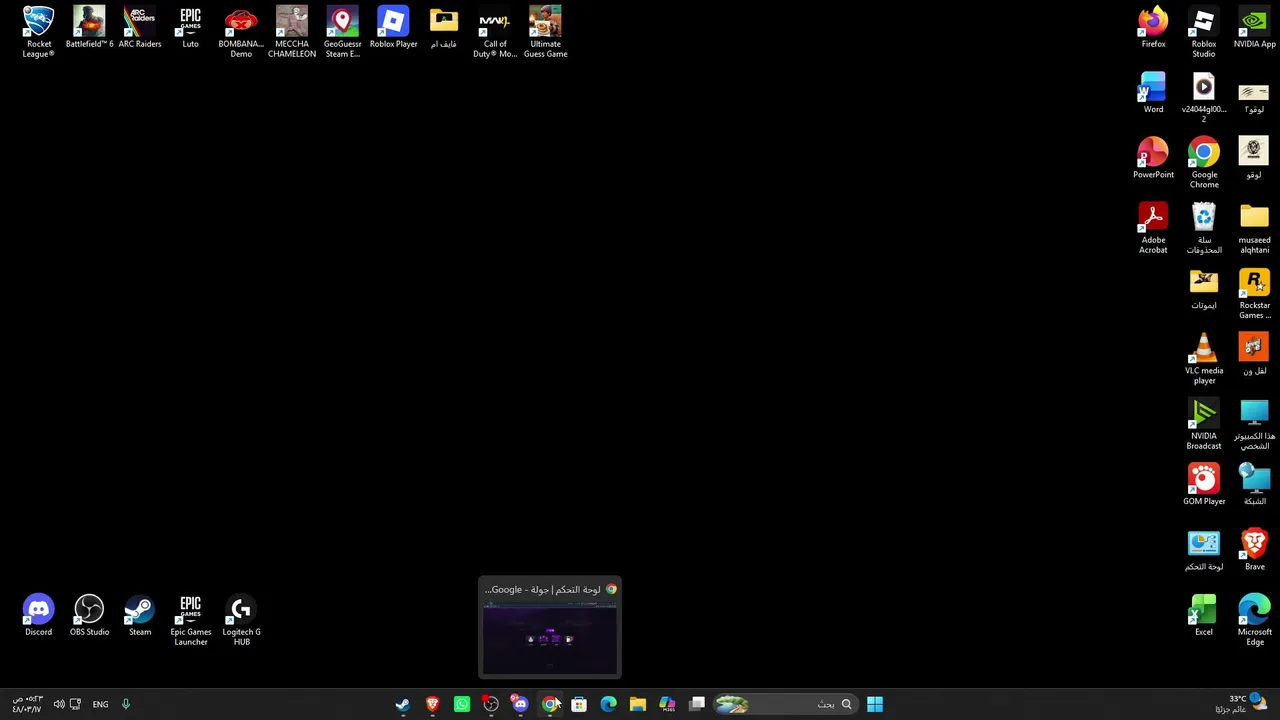The width and height of the screenshot is (1280, 720).
Task: Click the Google Chrome taskbar icon
Action: 550,704
